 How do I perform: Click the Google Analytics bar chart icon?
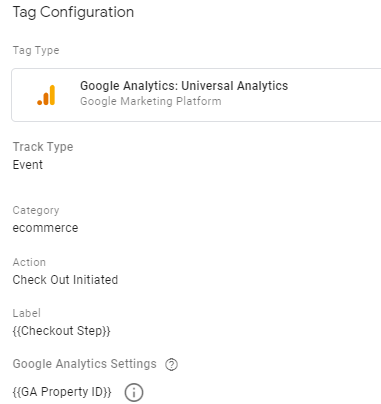(46, 95)
